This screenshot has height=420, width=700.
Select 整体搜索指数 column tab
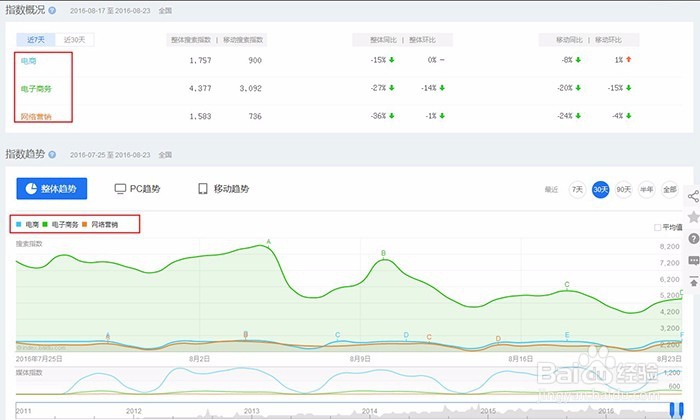191,40
